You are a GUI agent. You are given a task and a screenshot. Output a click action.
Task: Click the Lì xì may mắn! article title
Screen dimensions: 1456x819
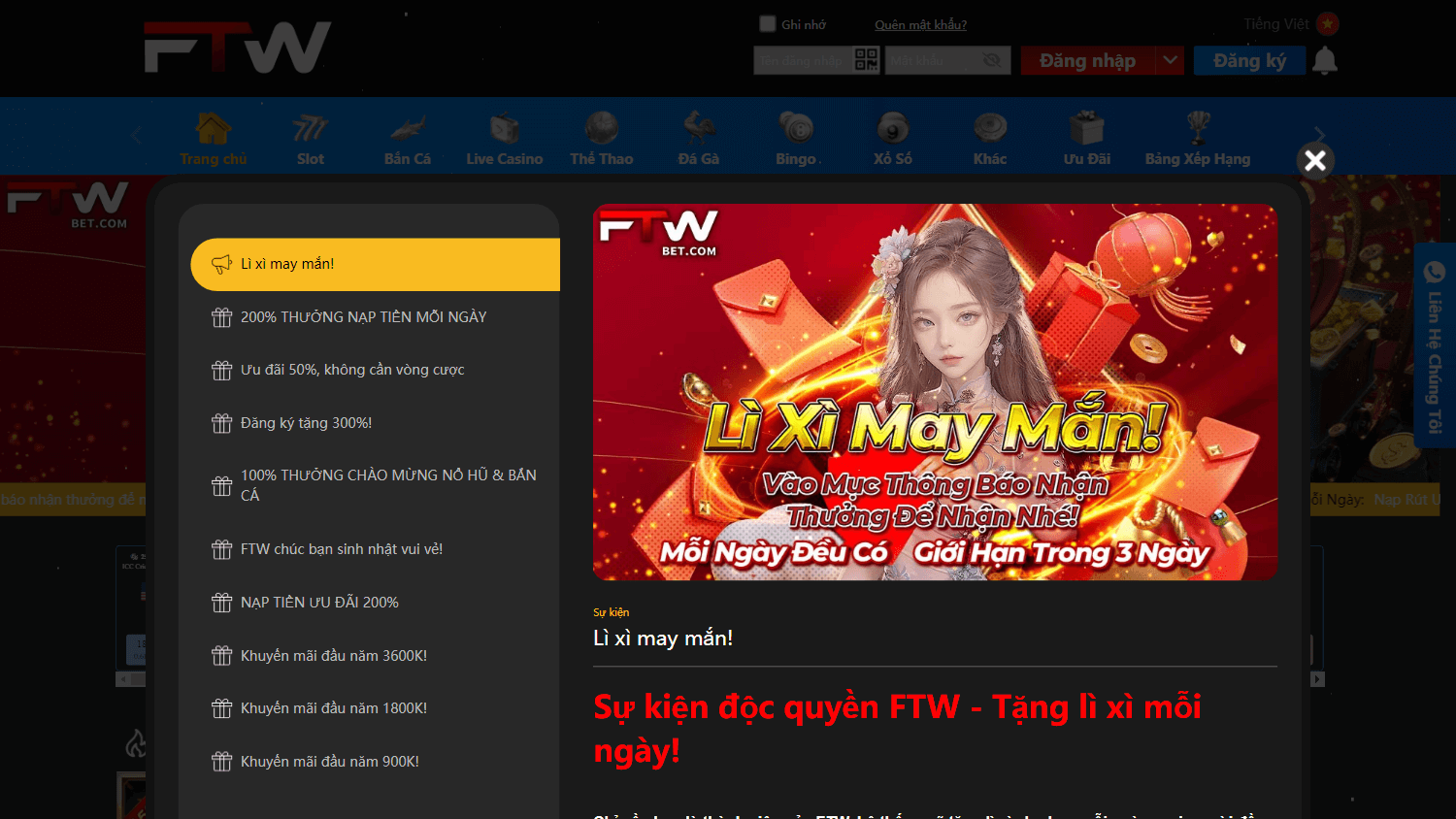pyautogui.click(x=663, y=639)
